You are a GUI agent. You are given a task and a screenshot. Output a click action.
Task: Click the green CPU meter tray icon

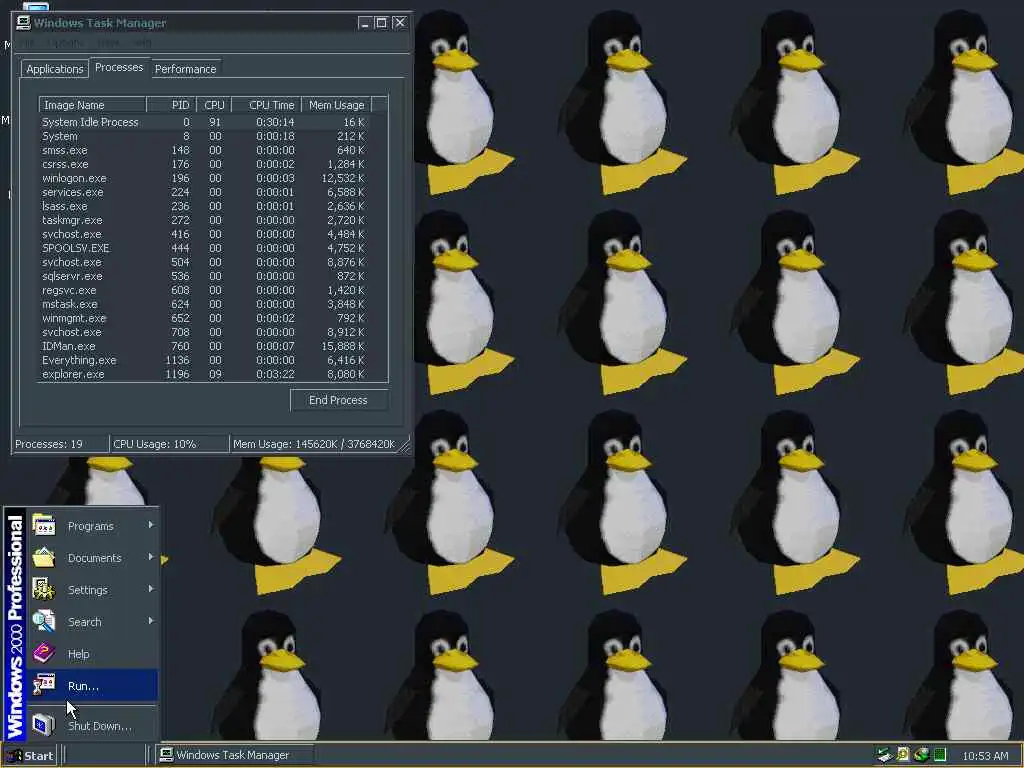click(939, 755)
